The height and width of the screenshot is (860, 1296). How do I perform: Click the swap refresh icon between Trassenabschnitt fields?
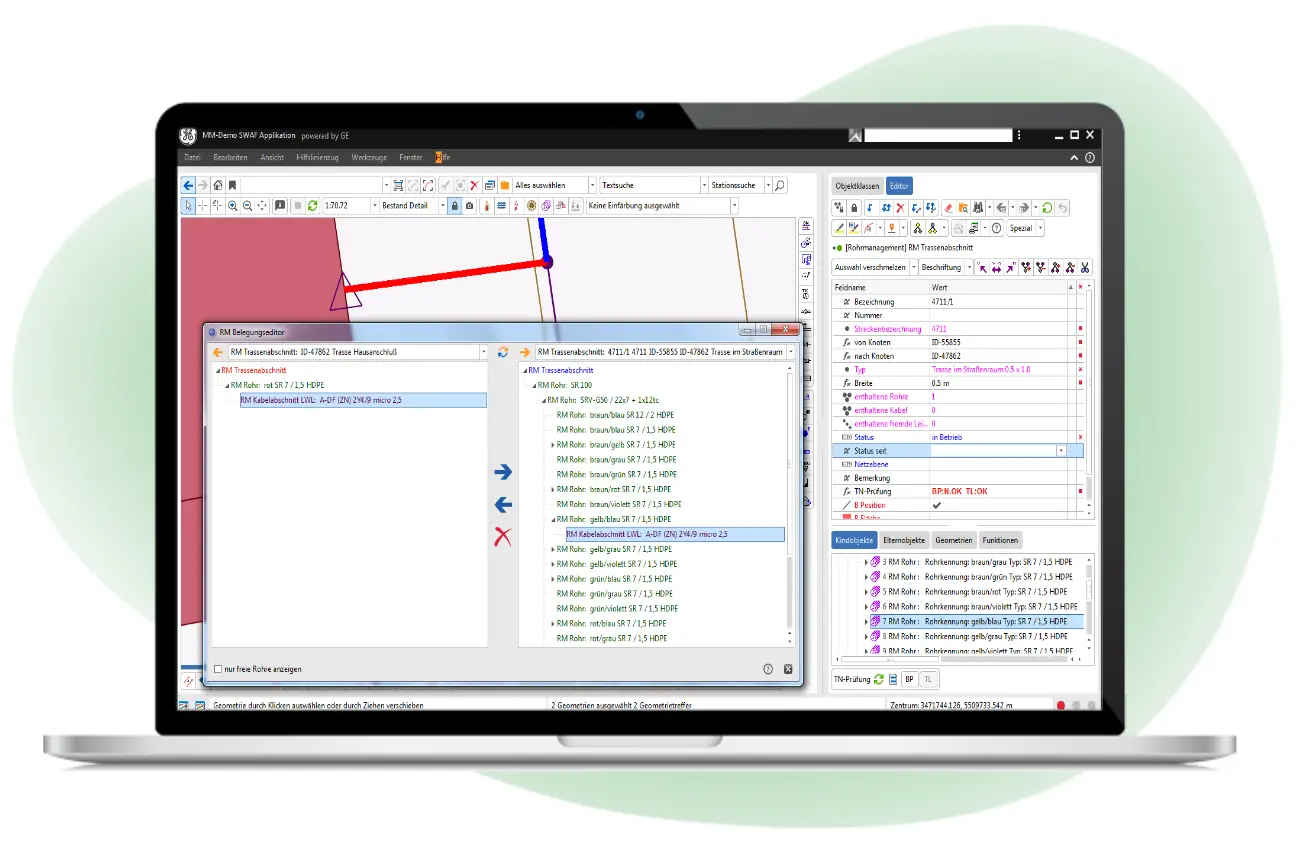[x=503, y=352]
